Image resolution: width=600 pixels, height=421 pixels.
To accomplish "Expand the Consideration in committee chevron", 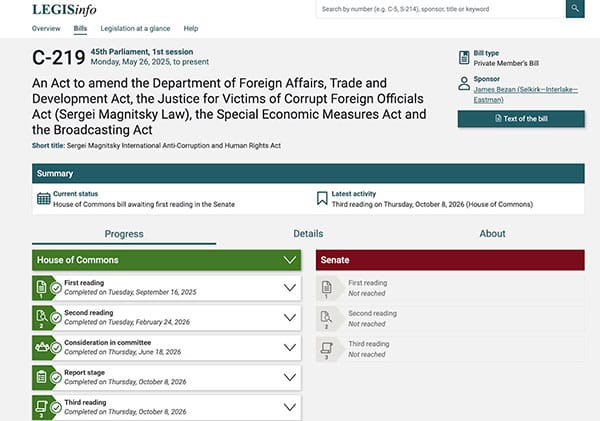I will tap(290, 347).
